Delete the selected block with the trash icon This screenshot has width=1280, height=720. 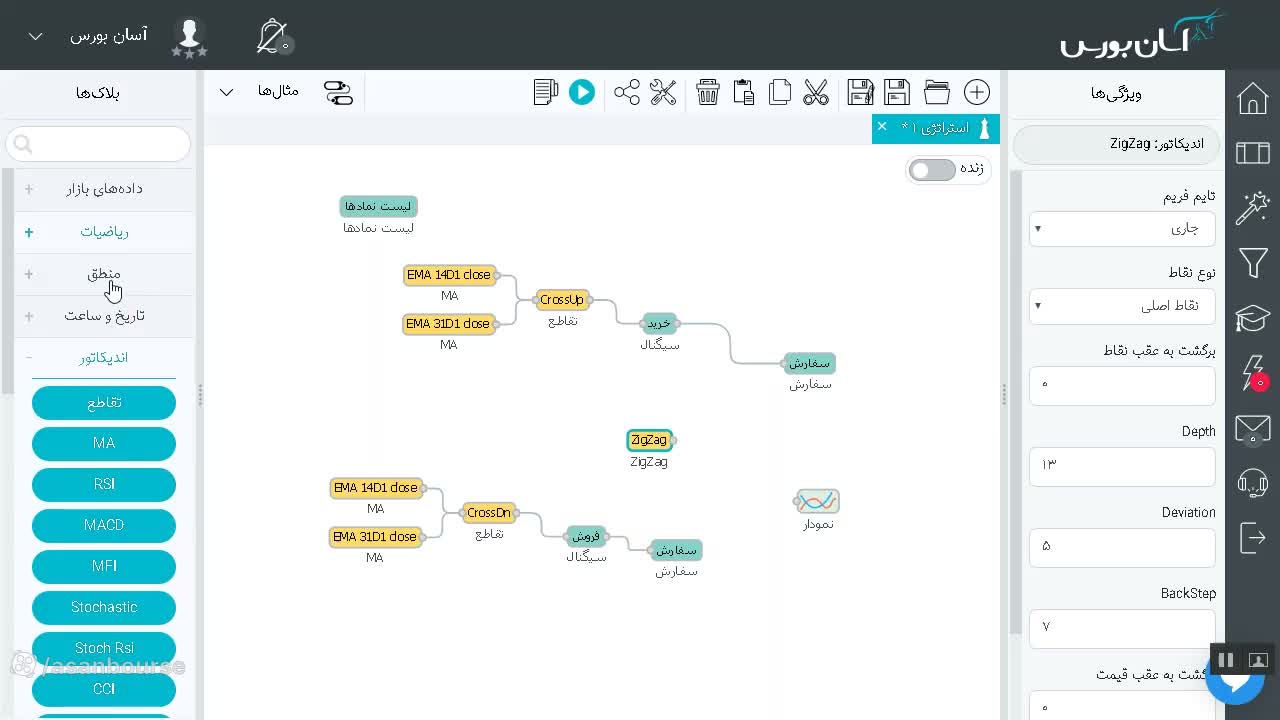tap(708, 93)
